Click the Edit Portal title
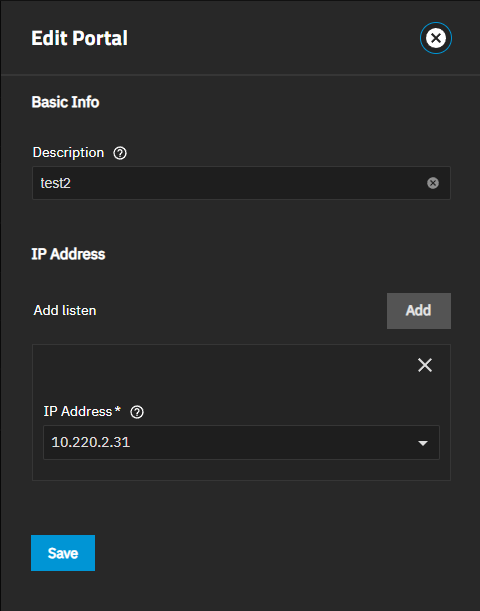480x611 pixels. (x=79, y=38)
